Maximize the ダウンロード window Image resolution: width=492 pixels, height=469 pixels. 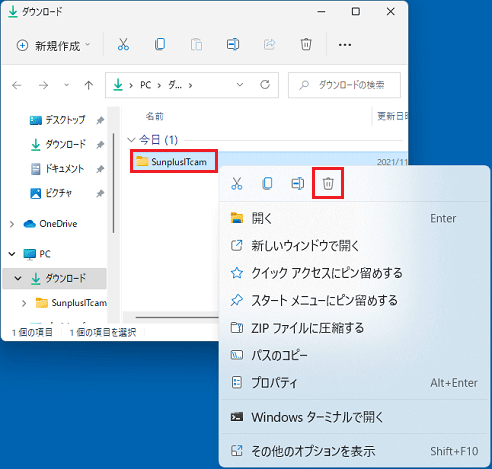click(x=355, y=12)
